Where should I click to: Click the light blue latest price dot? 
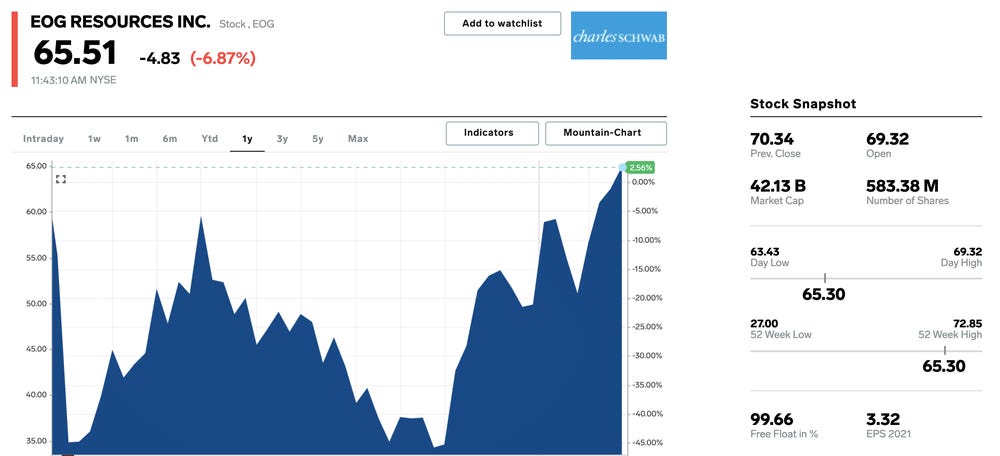[622, 167]
